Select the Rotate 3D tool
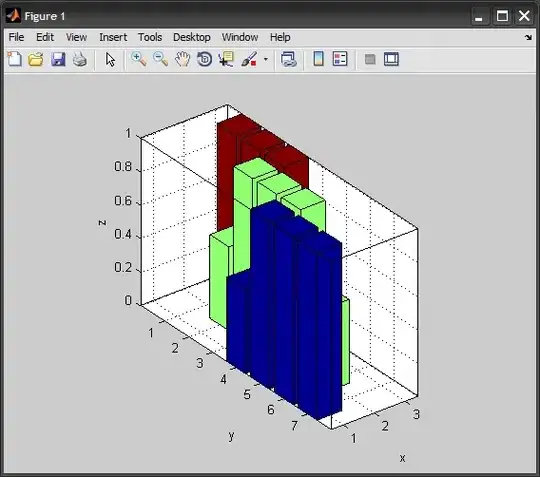The width and height of the screenshot is (540, 477). 205,59
